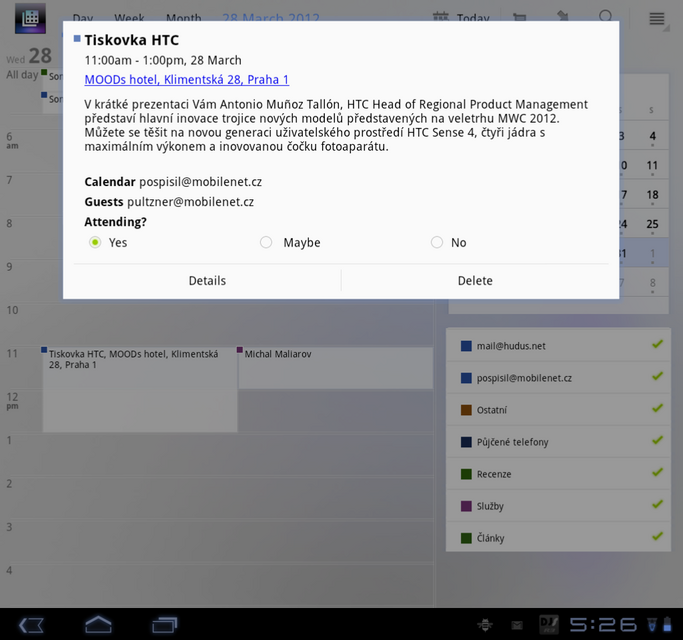
Task: Tap the search magnifier icon
Action: coord(605,17)
